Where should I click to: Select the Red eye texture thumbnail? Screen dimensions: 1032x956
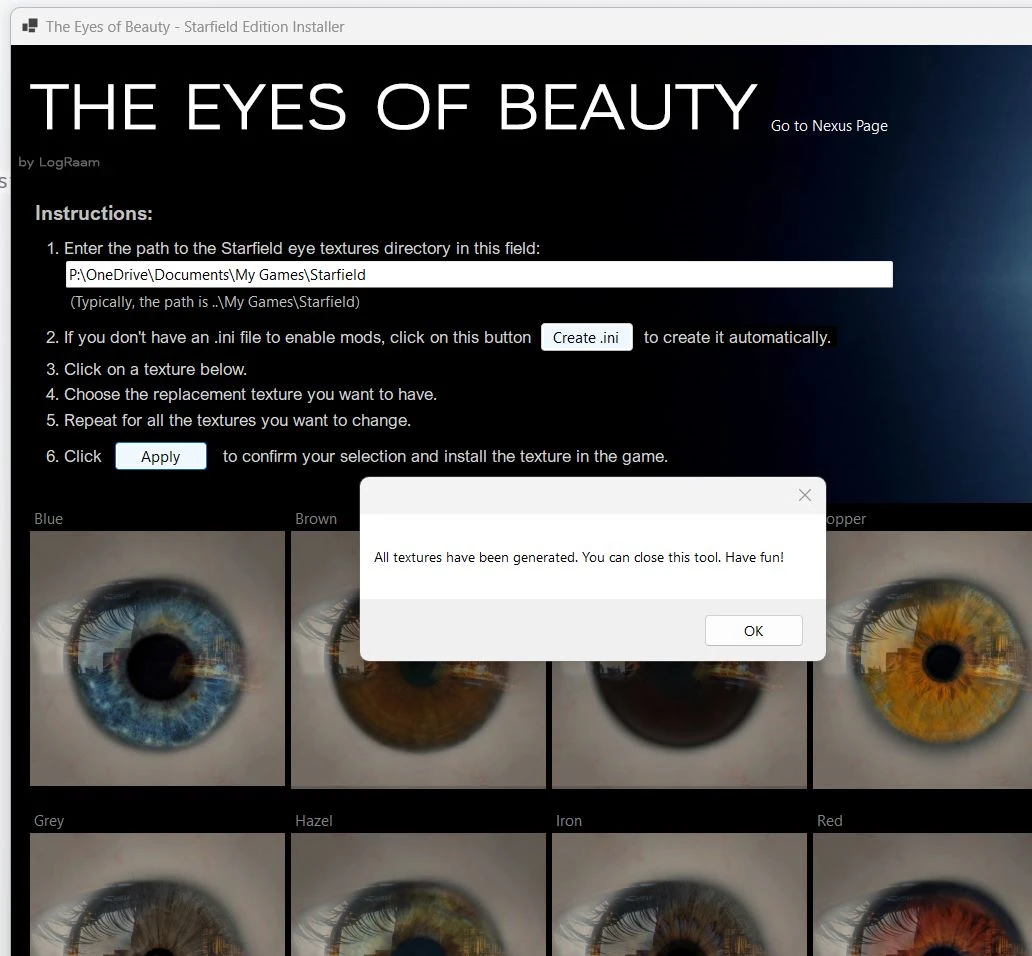point(922,894)
